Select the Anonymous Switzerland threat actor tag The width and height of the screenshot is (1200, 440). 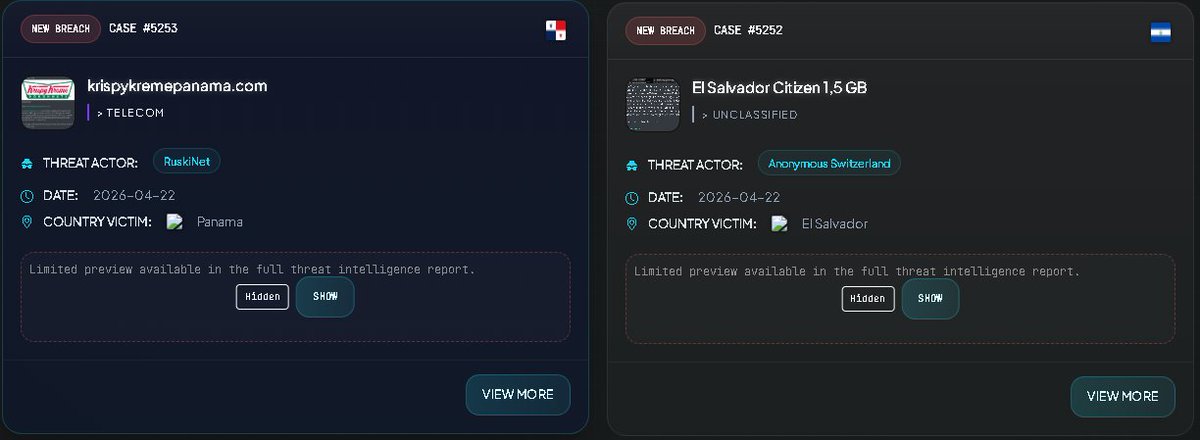[x=829, y=163]
